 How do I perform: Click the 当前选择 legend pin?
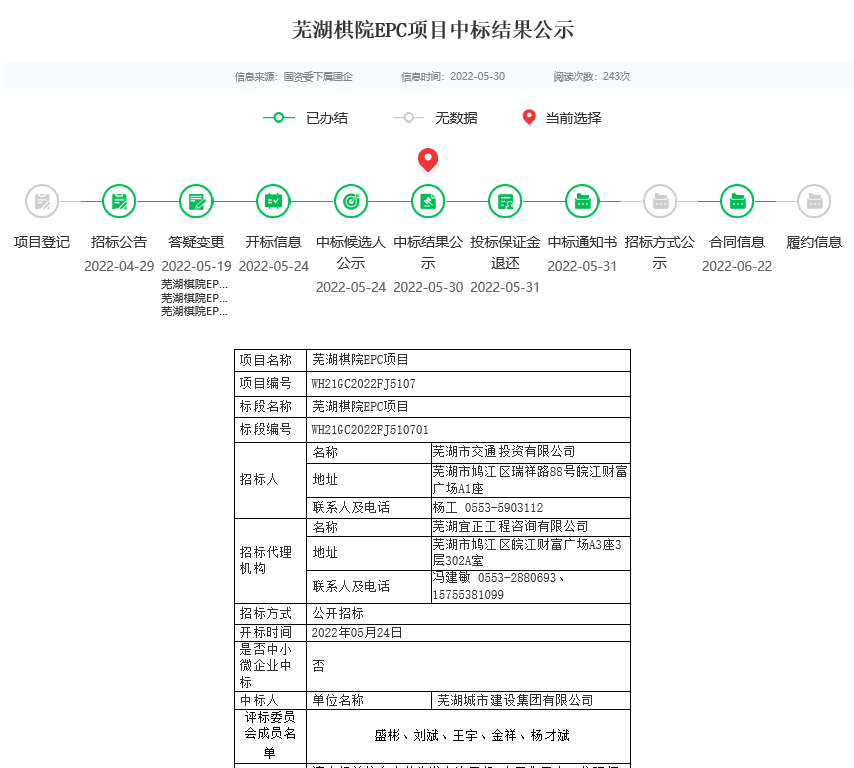[529, 118]
